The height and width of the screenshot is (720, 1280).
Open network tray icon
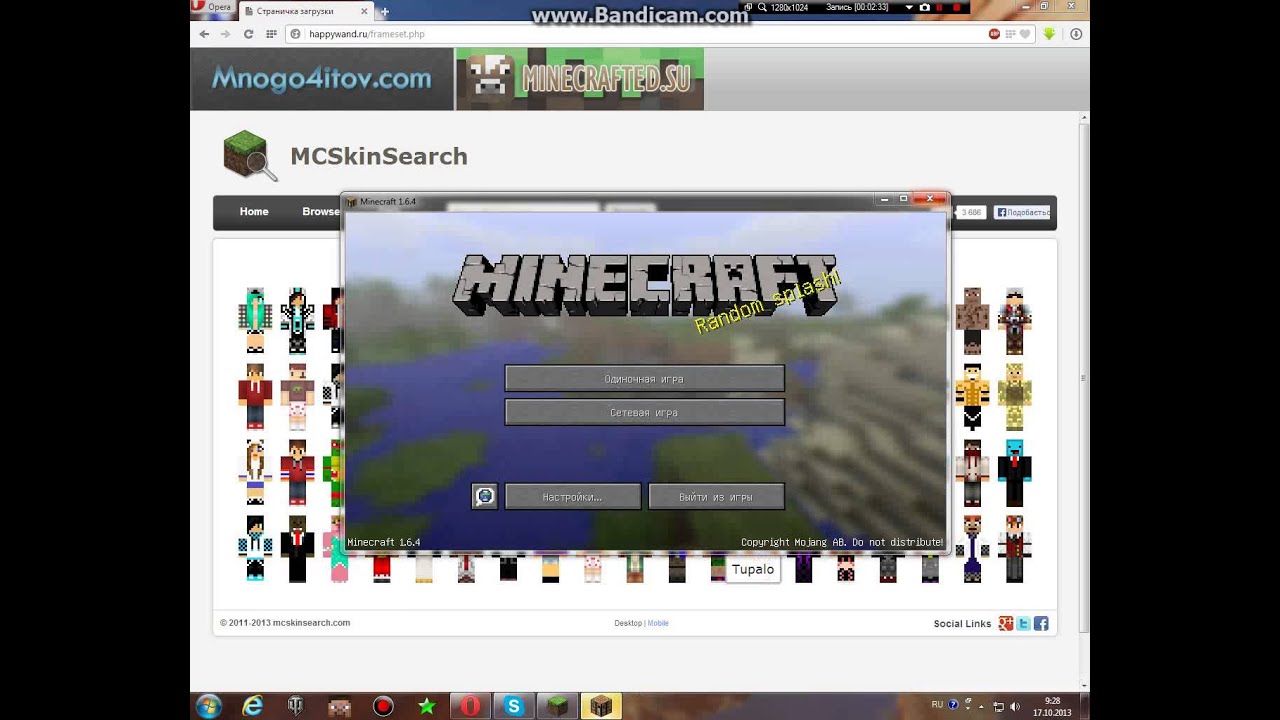click(x=999, y=706)
